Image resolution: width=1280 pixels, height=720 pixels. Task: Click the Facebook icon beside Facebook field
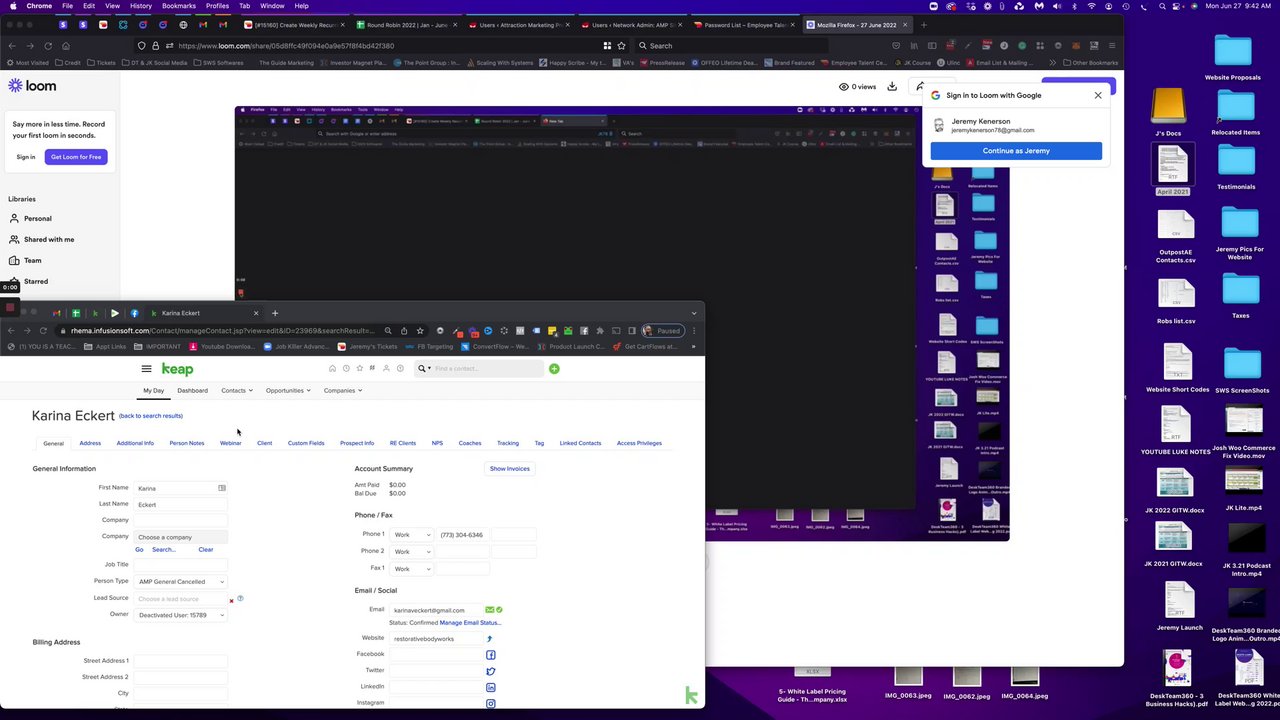click(490, 655)
